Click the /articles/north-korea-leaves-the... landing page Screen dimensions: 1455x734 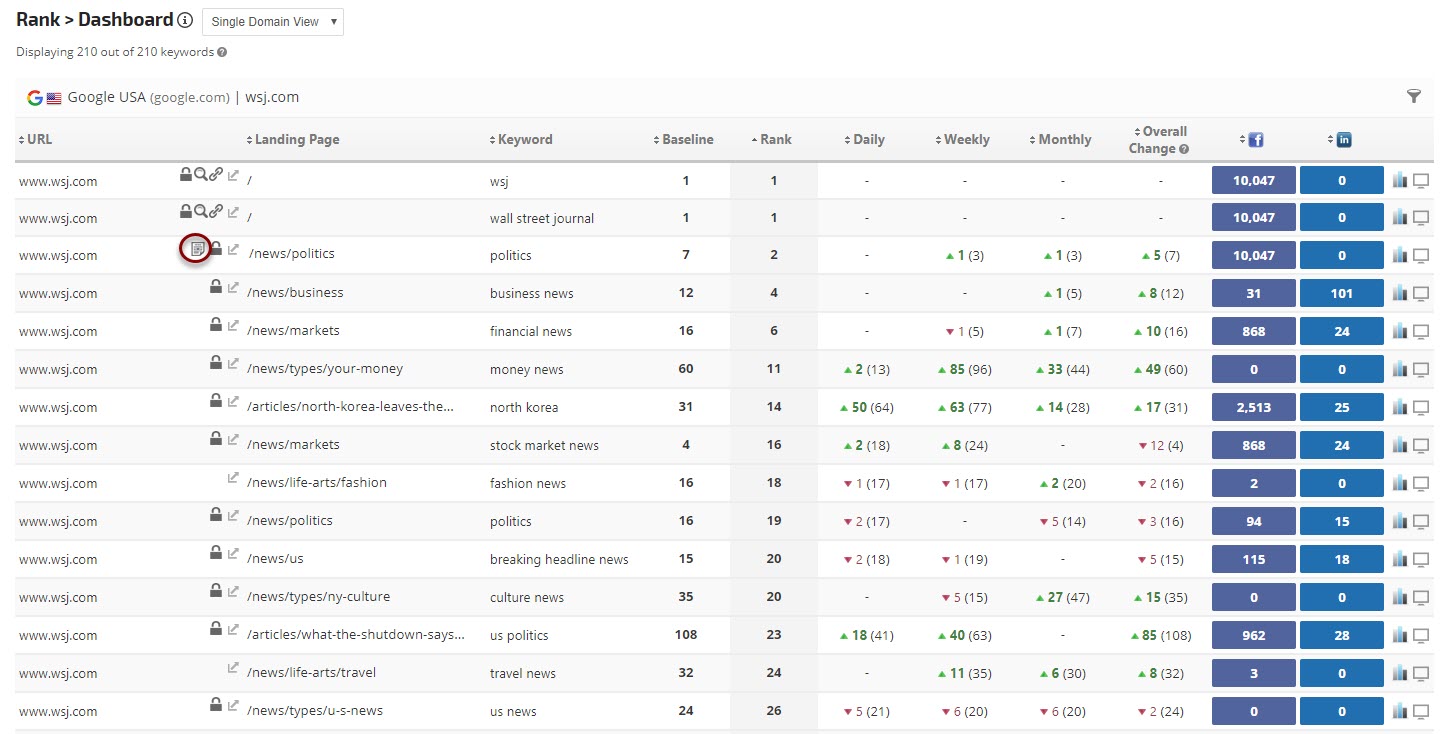coord(351,407)
